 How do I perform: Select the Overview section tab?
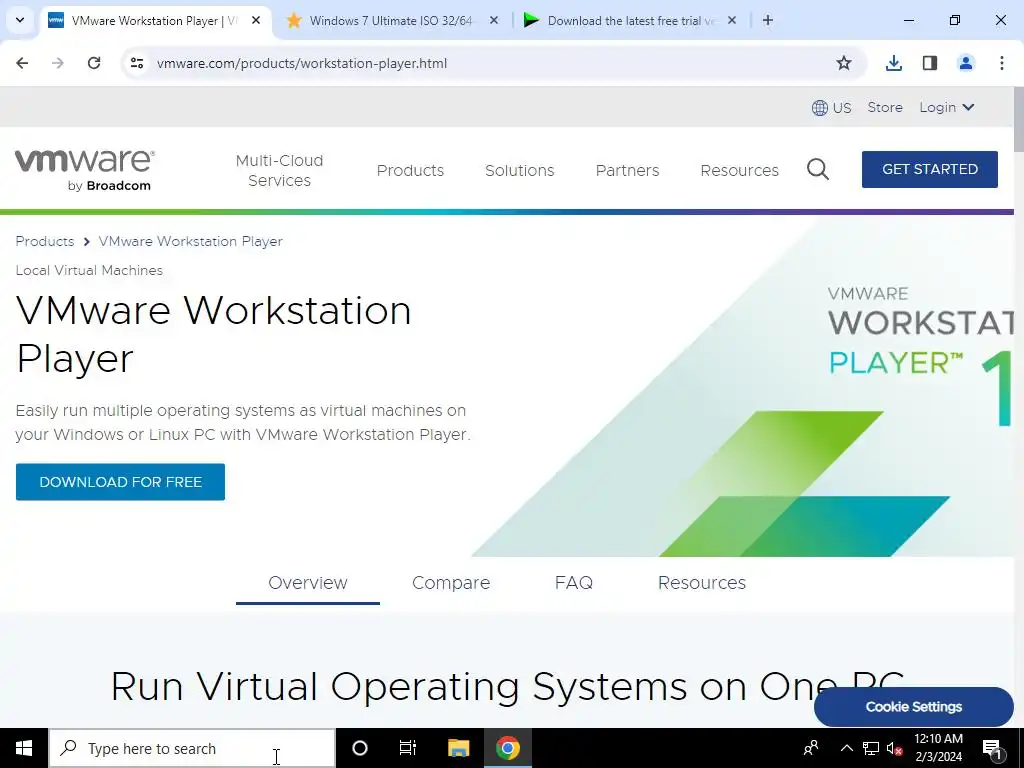pos(308,583)
